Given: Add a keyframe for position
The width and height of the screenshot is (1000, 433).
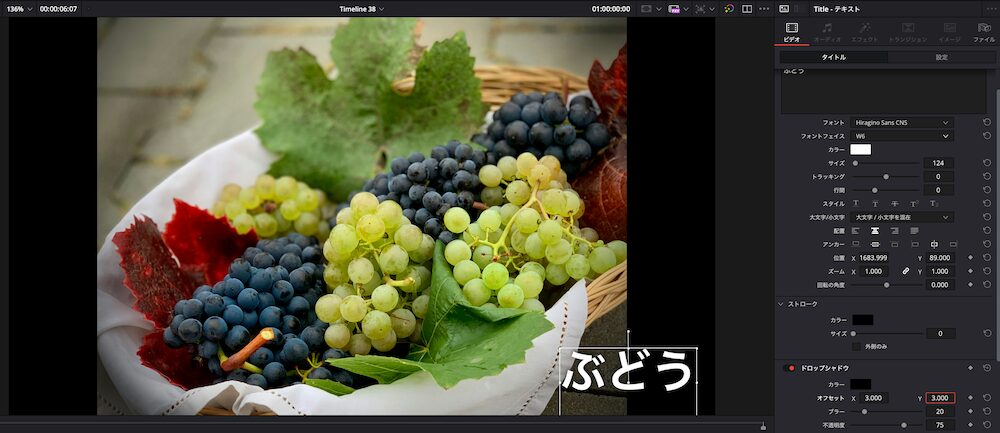Looking at the screenshot, I should (970, 257).
